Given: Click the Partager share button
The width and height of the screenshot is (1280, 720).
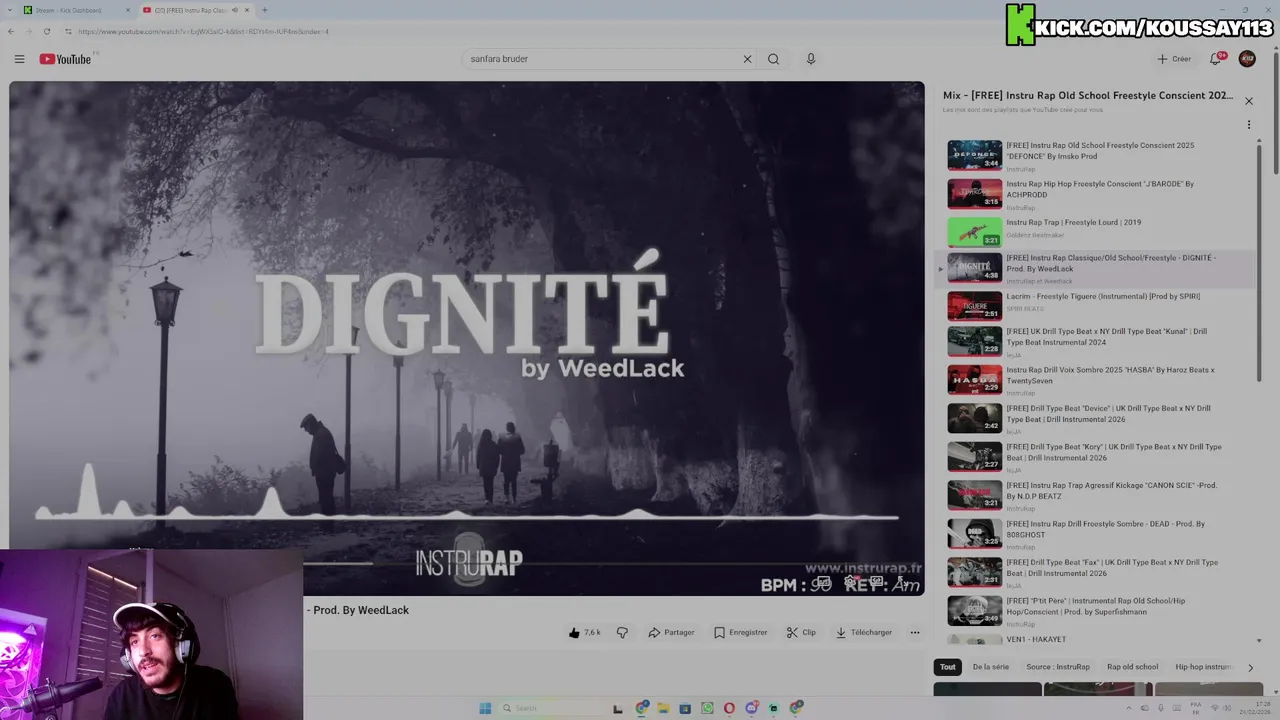Looking at the screenshot, I should coord(671,632).
